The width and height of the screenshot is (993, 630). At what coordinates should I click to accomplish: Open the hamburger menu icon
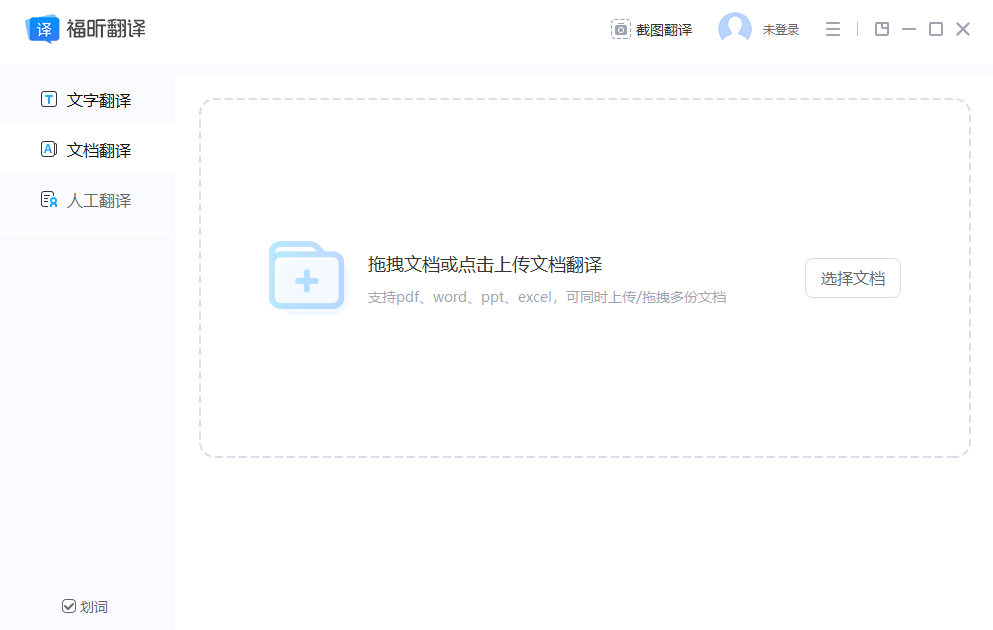click(833, 29)
